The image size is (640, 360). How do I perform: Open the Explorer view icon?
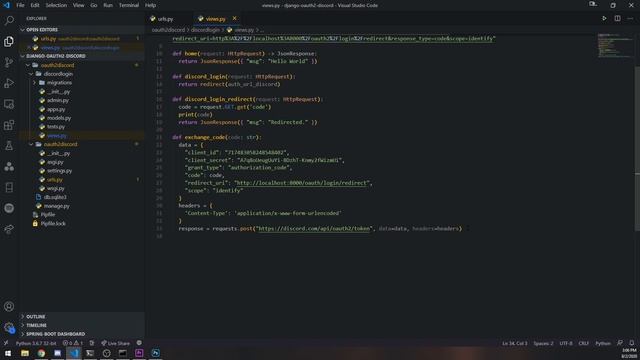click(x=9, y=41)
